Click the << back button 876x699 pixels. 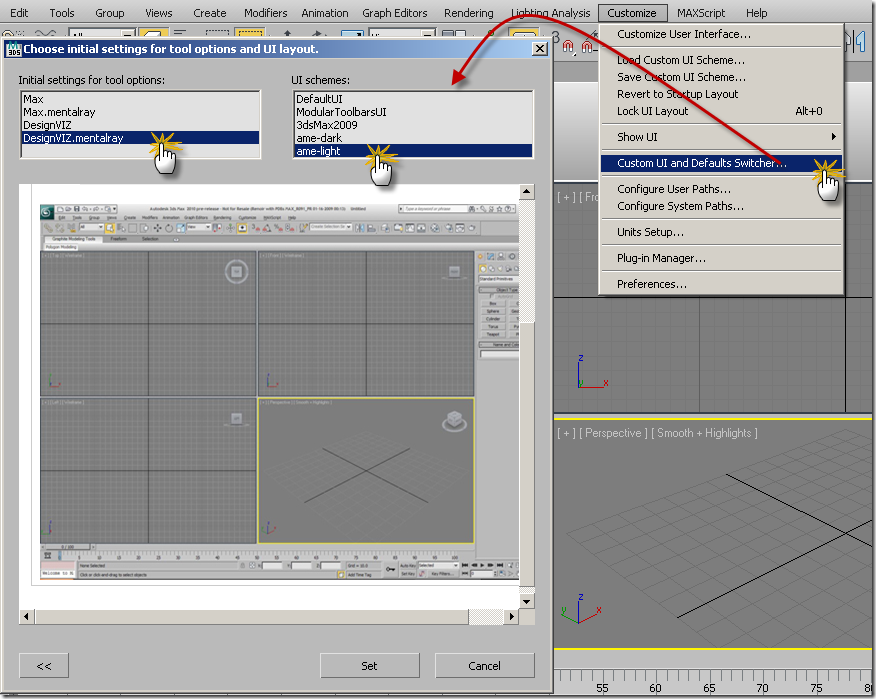pyautogui.click(x=44, y=665)
